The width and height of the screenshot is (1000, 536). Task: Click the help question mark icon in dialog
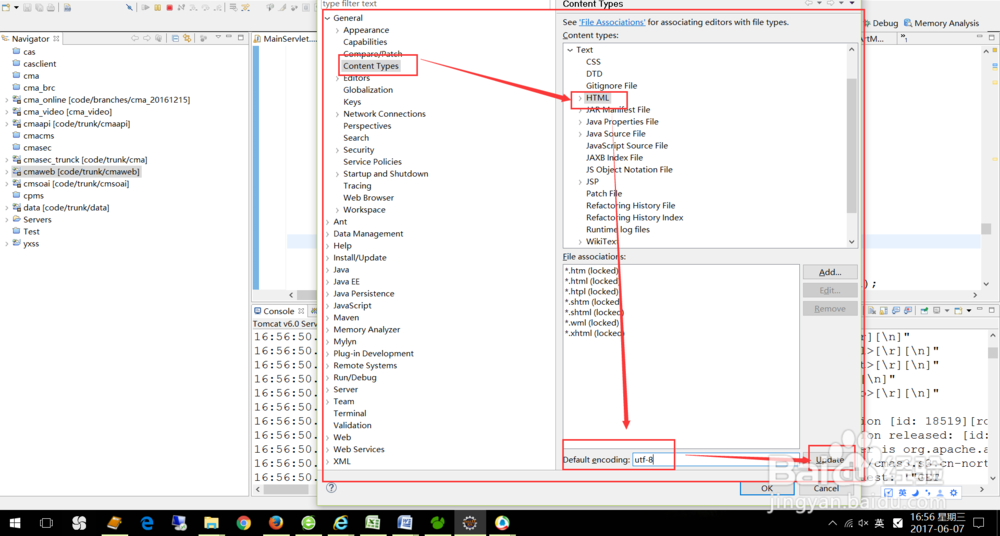(331, 488)
